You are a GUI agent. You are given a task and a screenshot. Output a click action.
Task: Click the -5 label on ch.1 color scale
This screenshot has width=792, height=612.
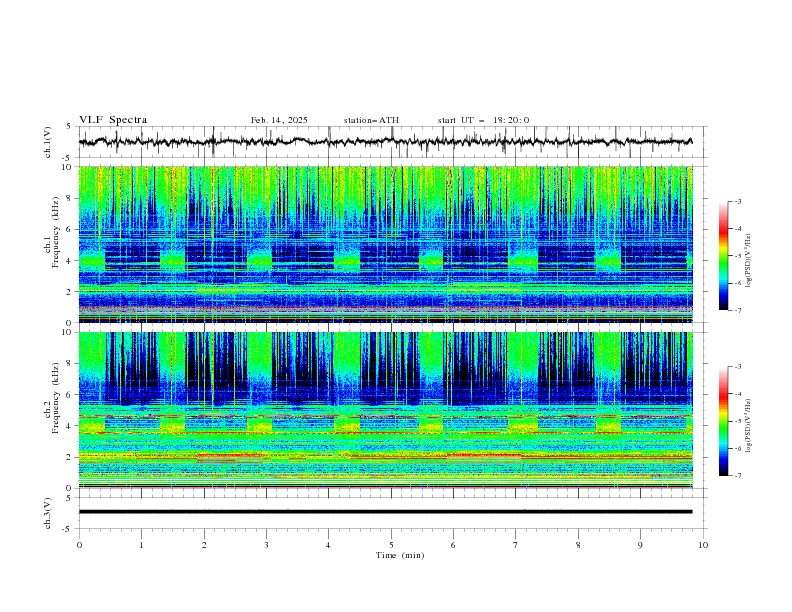[x=738, y=256]
